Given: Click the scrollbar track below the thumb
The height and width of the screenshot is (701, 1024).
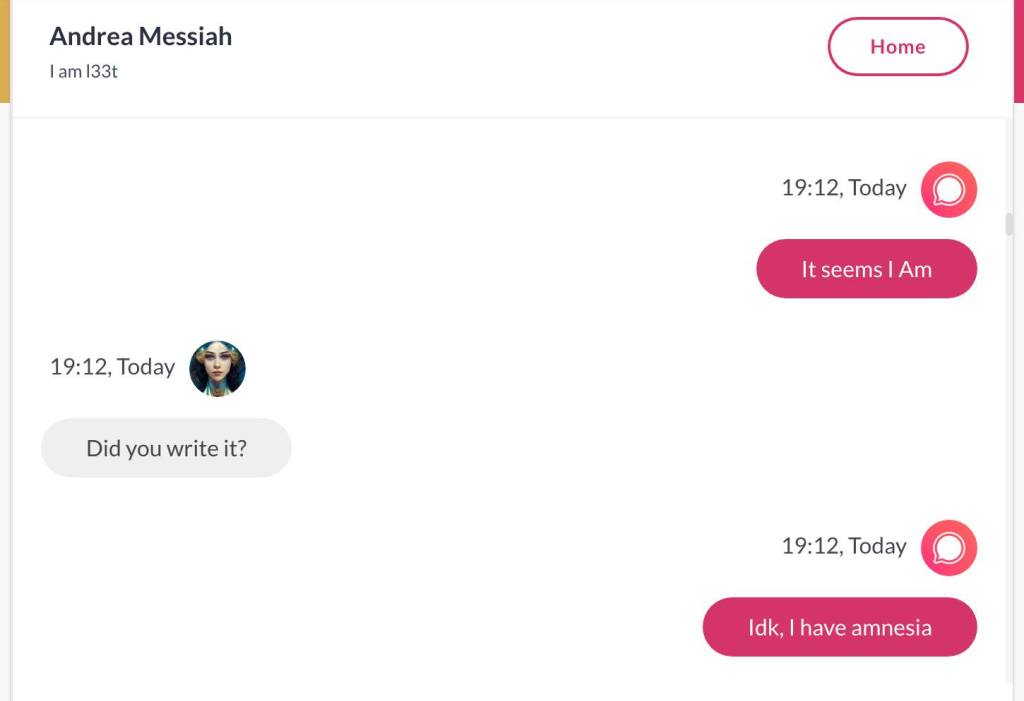Looking at the screenshot, I should [x=1009, y=450].
